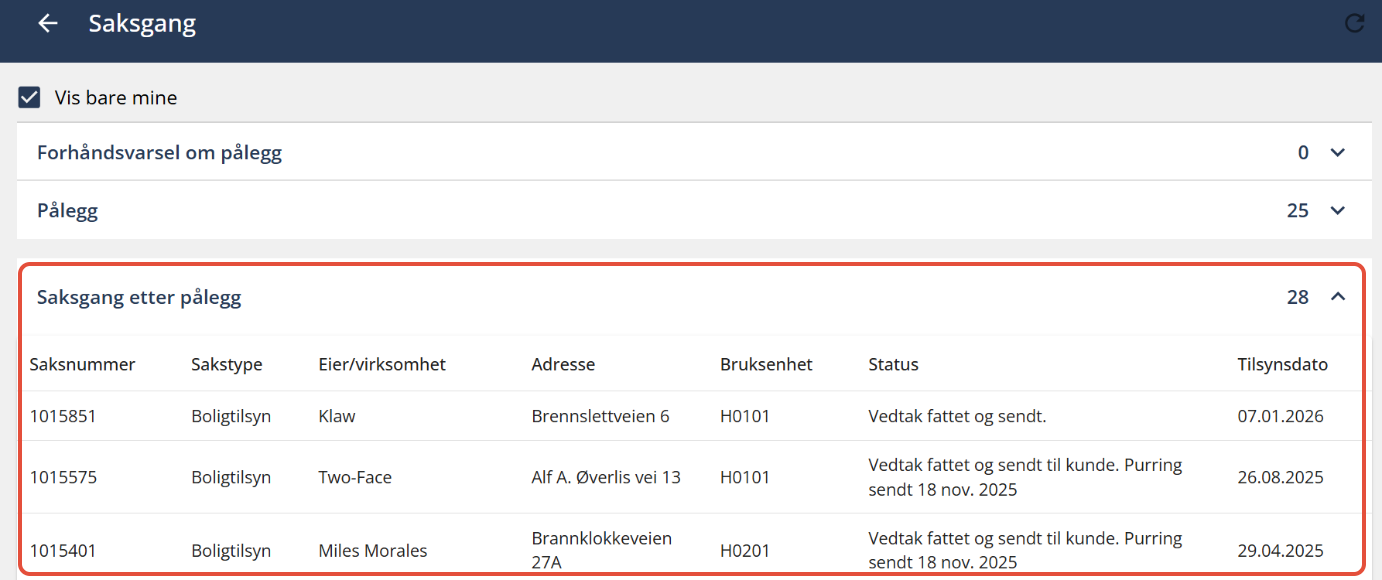The image size is (1382, 580).
Task: Click the Saksgang page title
Action: click(142, 24)
